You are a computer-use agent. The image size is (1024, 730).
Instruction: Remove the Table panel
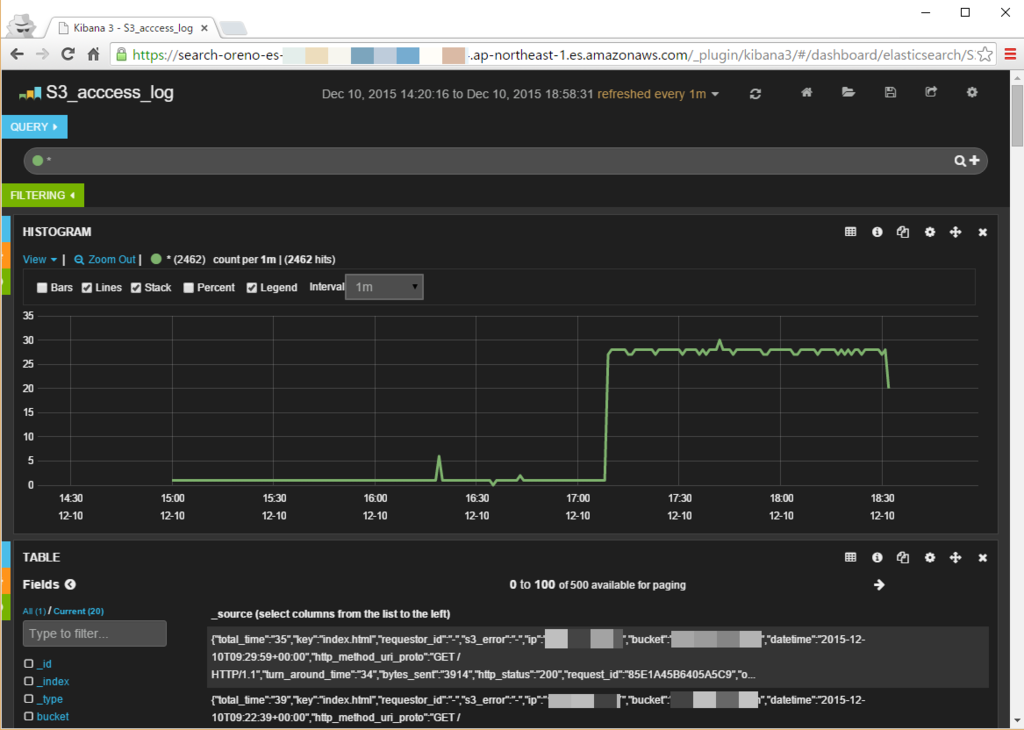click(982, 558)
